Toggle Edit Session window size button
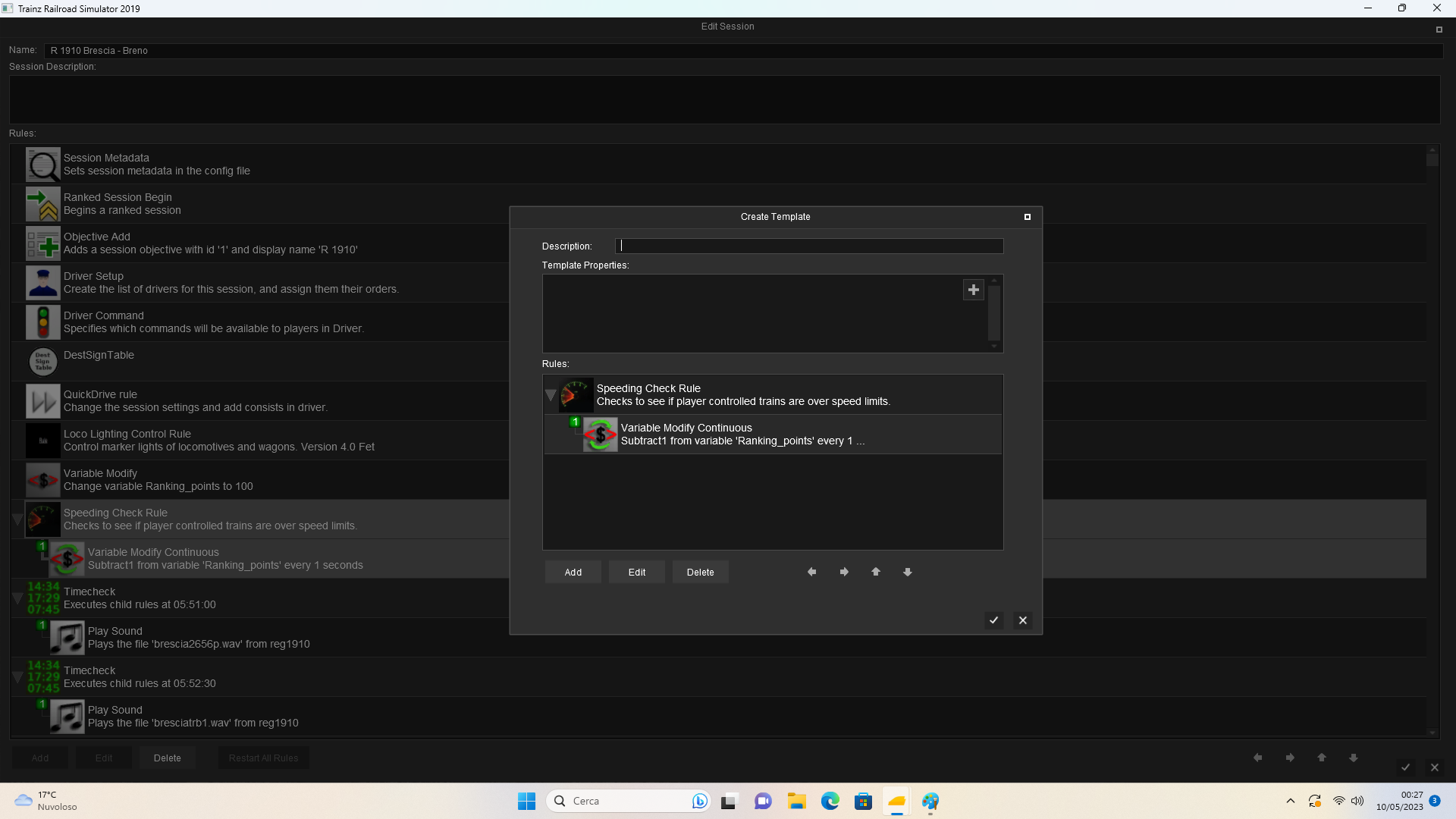This screenshot has width=1456, height=819. 1439,30
